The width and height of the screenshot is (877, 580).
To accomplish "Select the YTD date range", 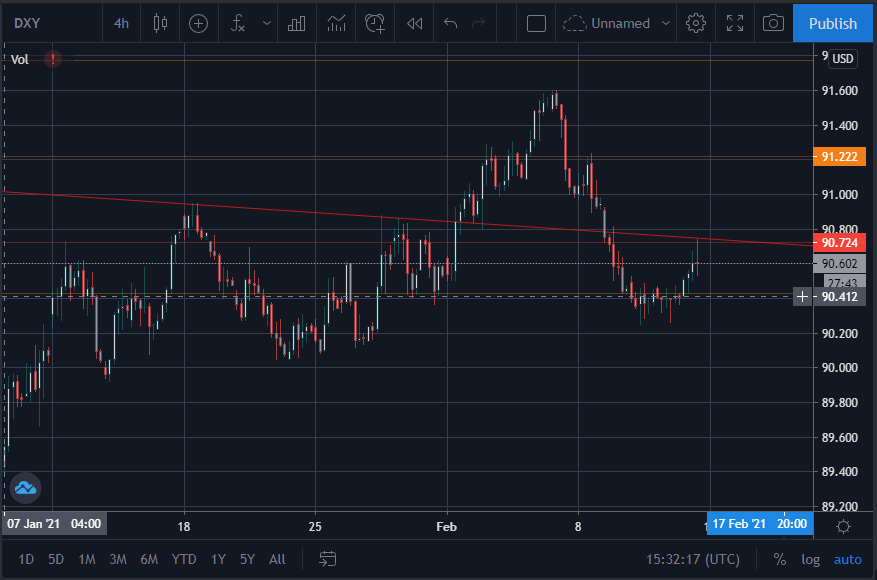I will coord(183,559).
